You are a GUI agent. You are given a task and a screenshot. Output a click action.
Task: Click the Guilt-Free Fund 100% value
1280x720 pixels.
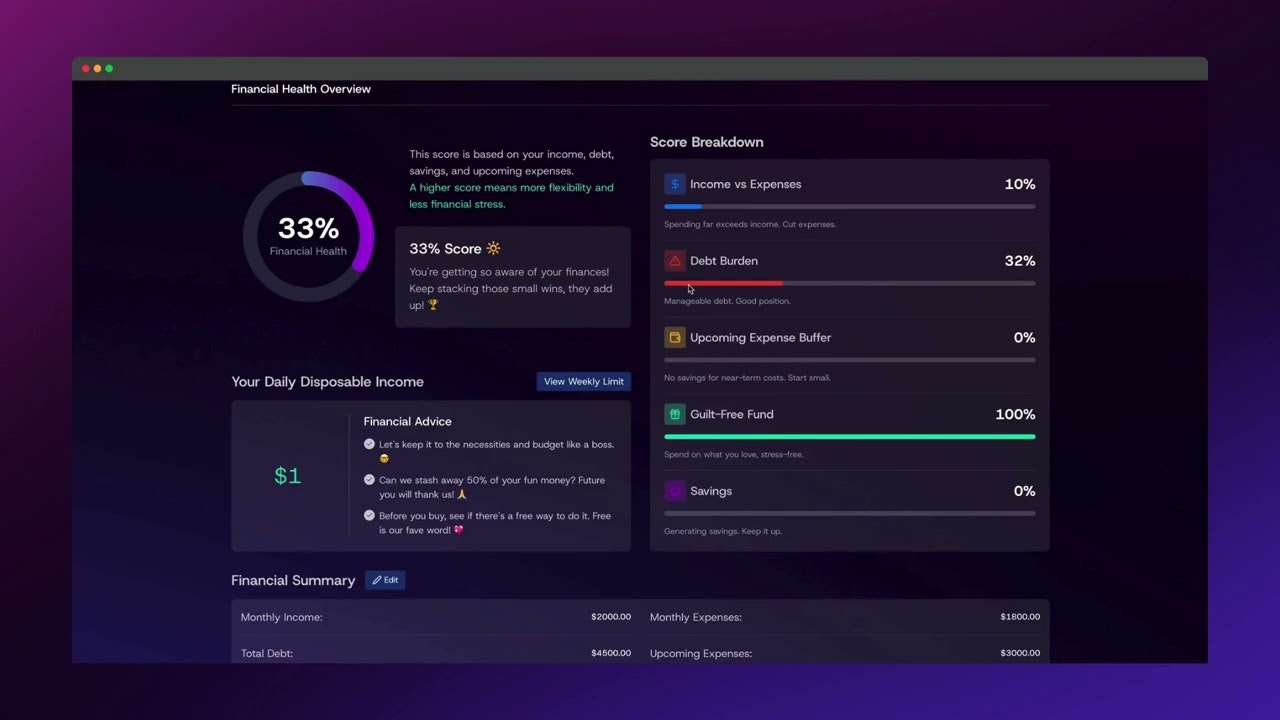tap(1015, 414)
